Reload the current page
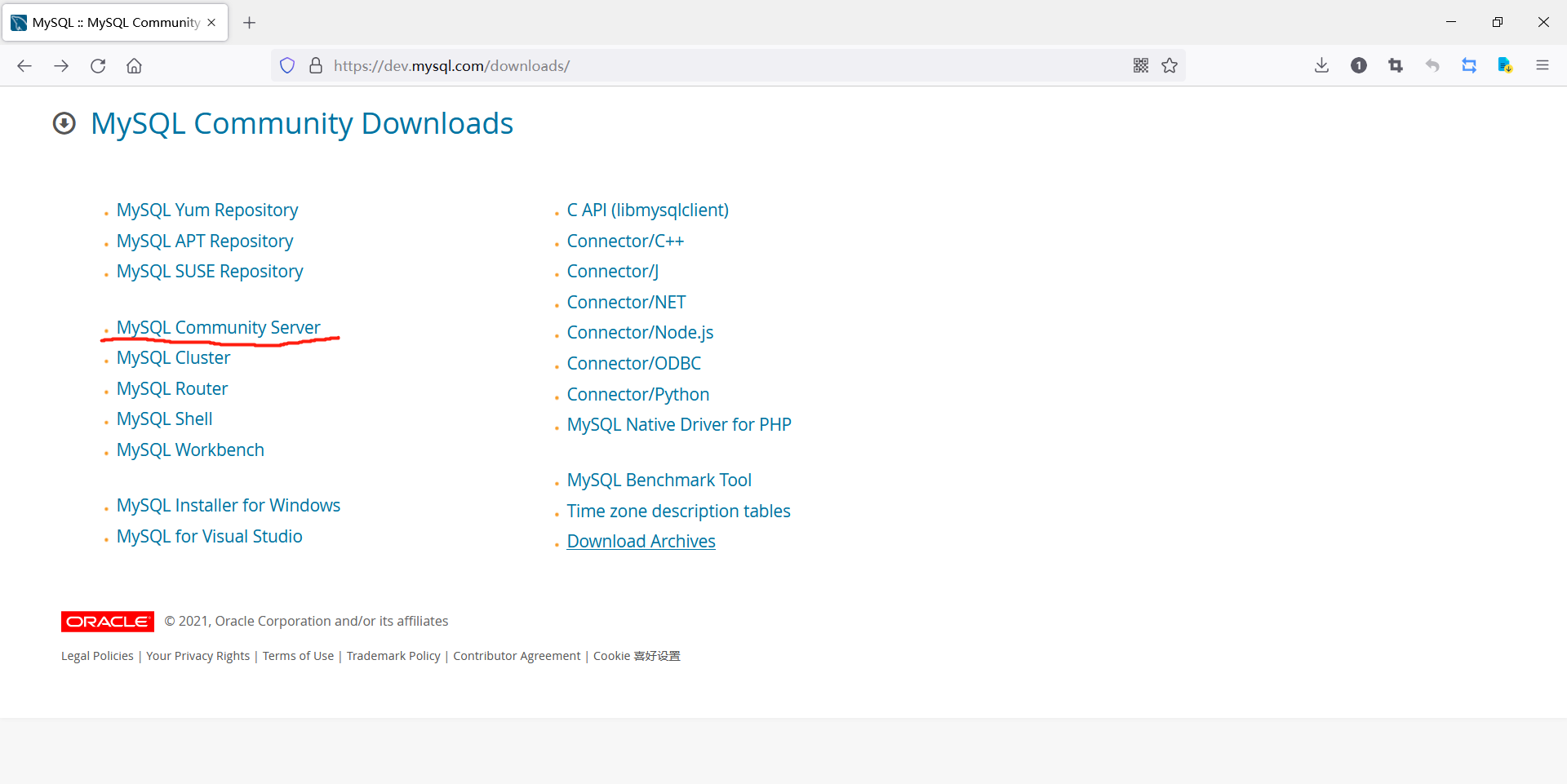The height and width of the screenshot is (784, 1567). (x=98, y=66)
